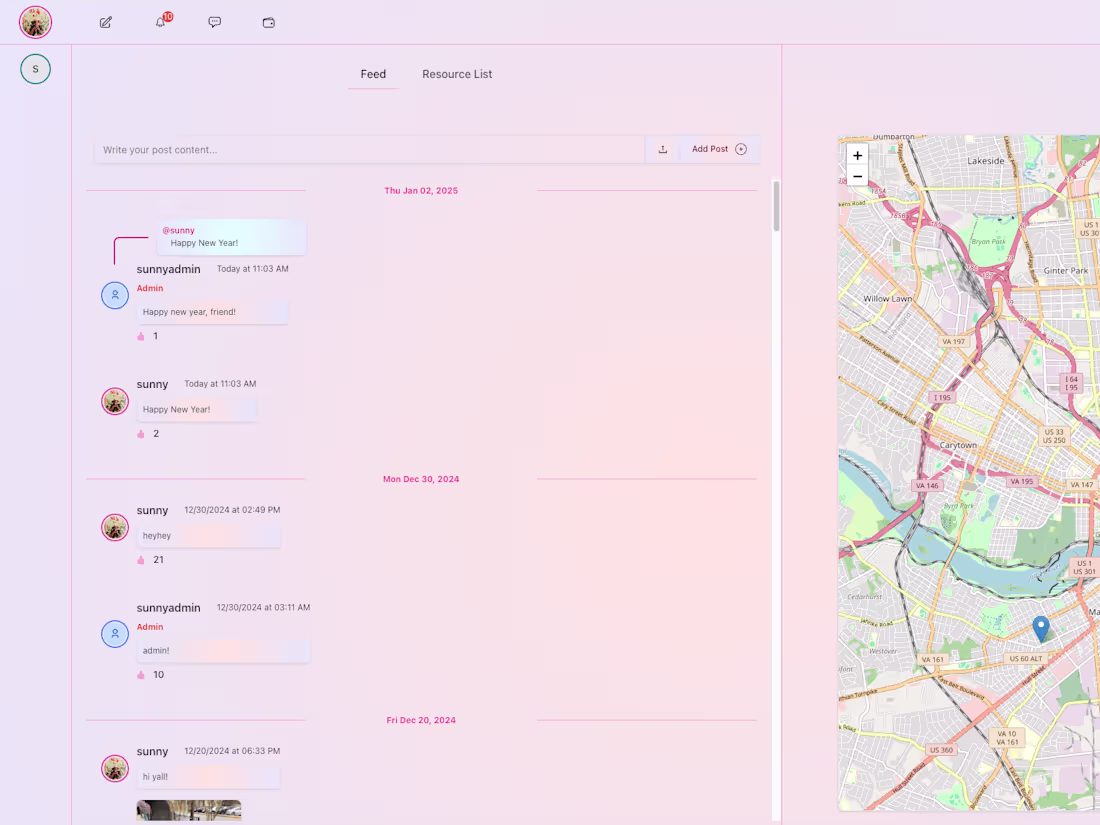Click the blue location marker on map
Viewport: 1100px width, 825px height.
(1041, 629)
